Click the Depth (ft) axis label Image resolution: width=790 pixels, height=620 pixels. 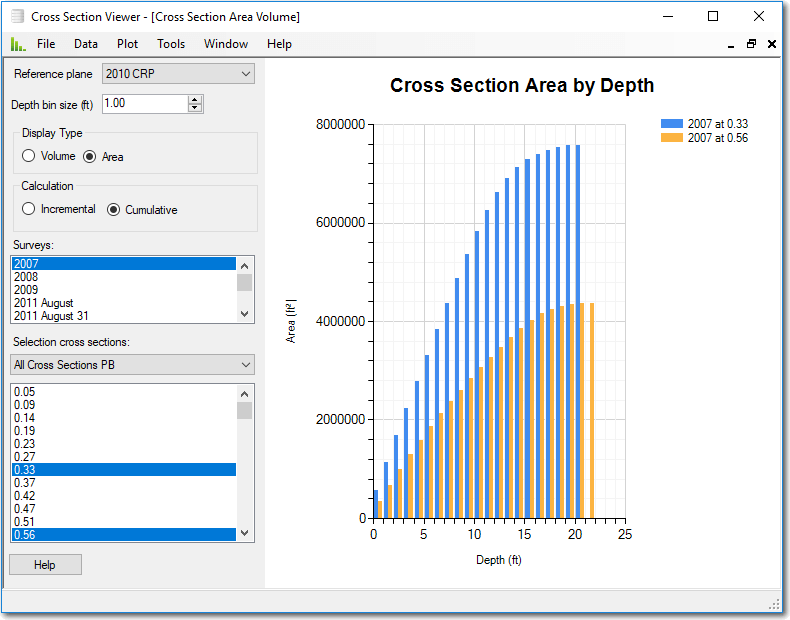coord(499,560)
